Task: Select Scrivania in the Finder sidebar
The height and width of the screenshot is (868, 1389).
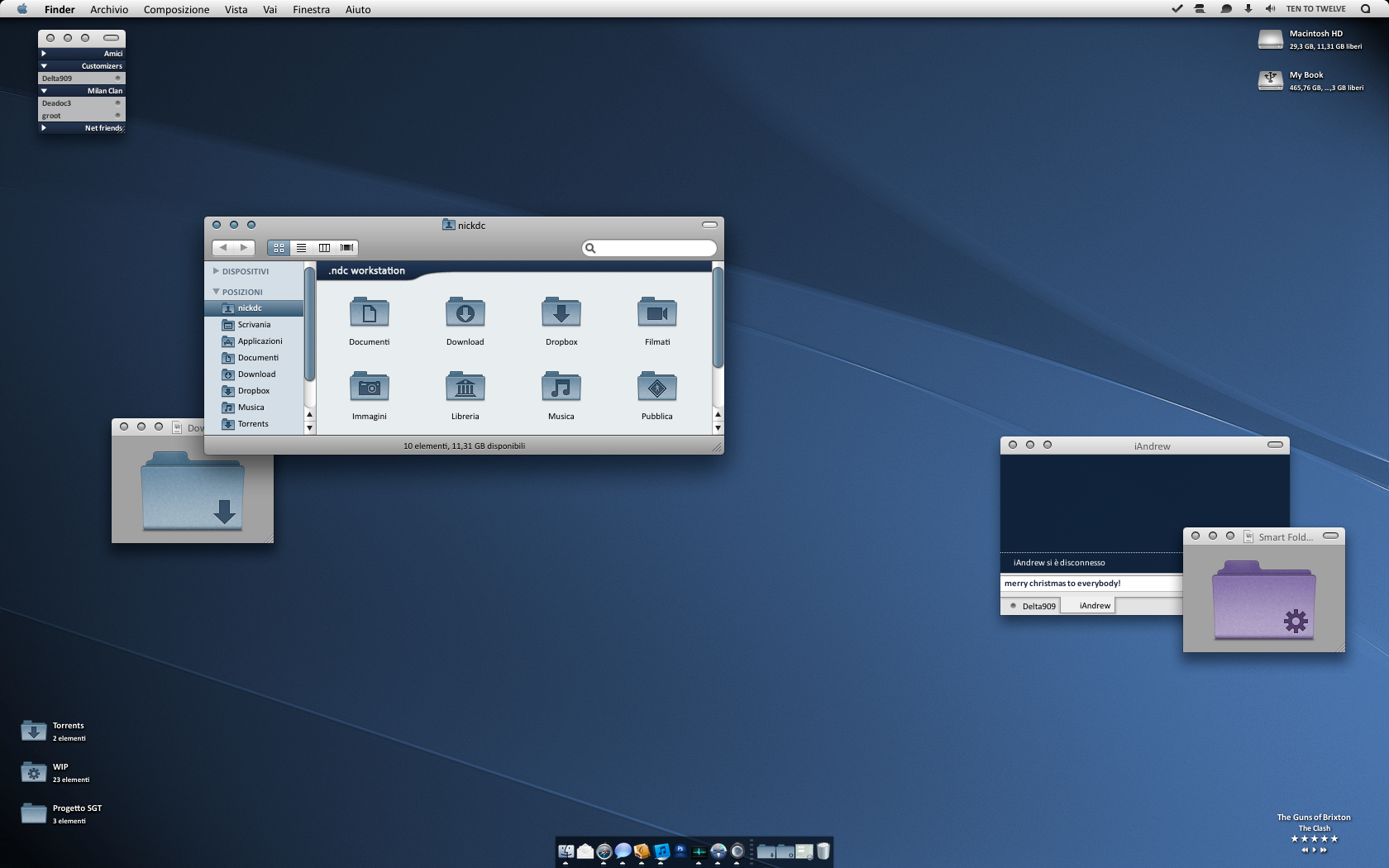Action: [x=254, y=325]
